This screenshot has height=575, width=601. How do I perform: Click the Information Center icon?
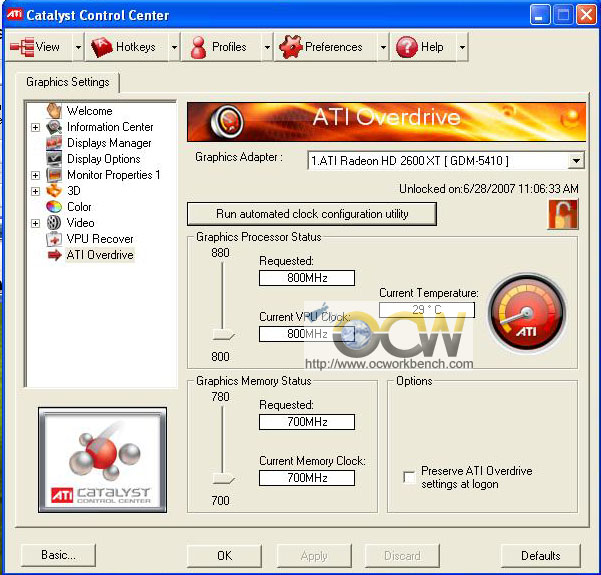[54, 127]
